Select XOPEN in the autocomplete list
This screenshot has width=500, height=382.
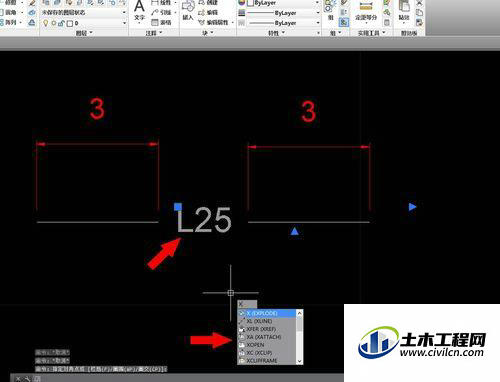point(266,345)
